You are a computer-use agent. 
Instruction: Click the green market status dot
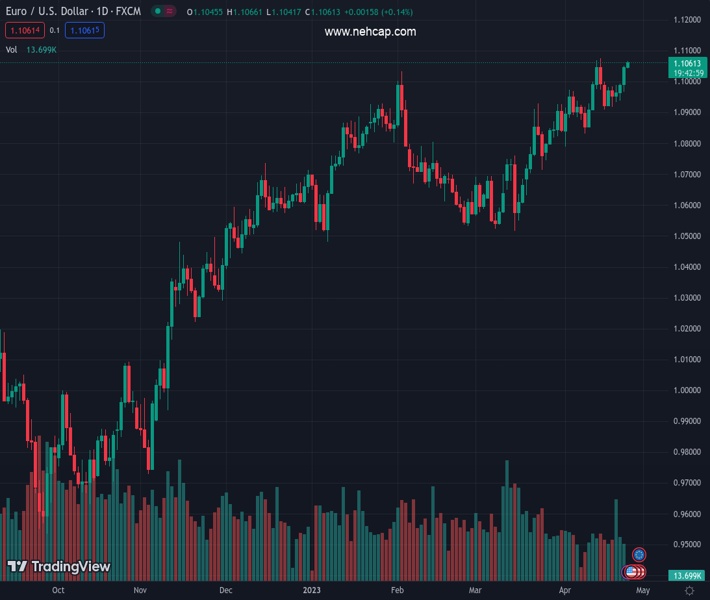pos(158,11)
